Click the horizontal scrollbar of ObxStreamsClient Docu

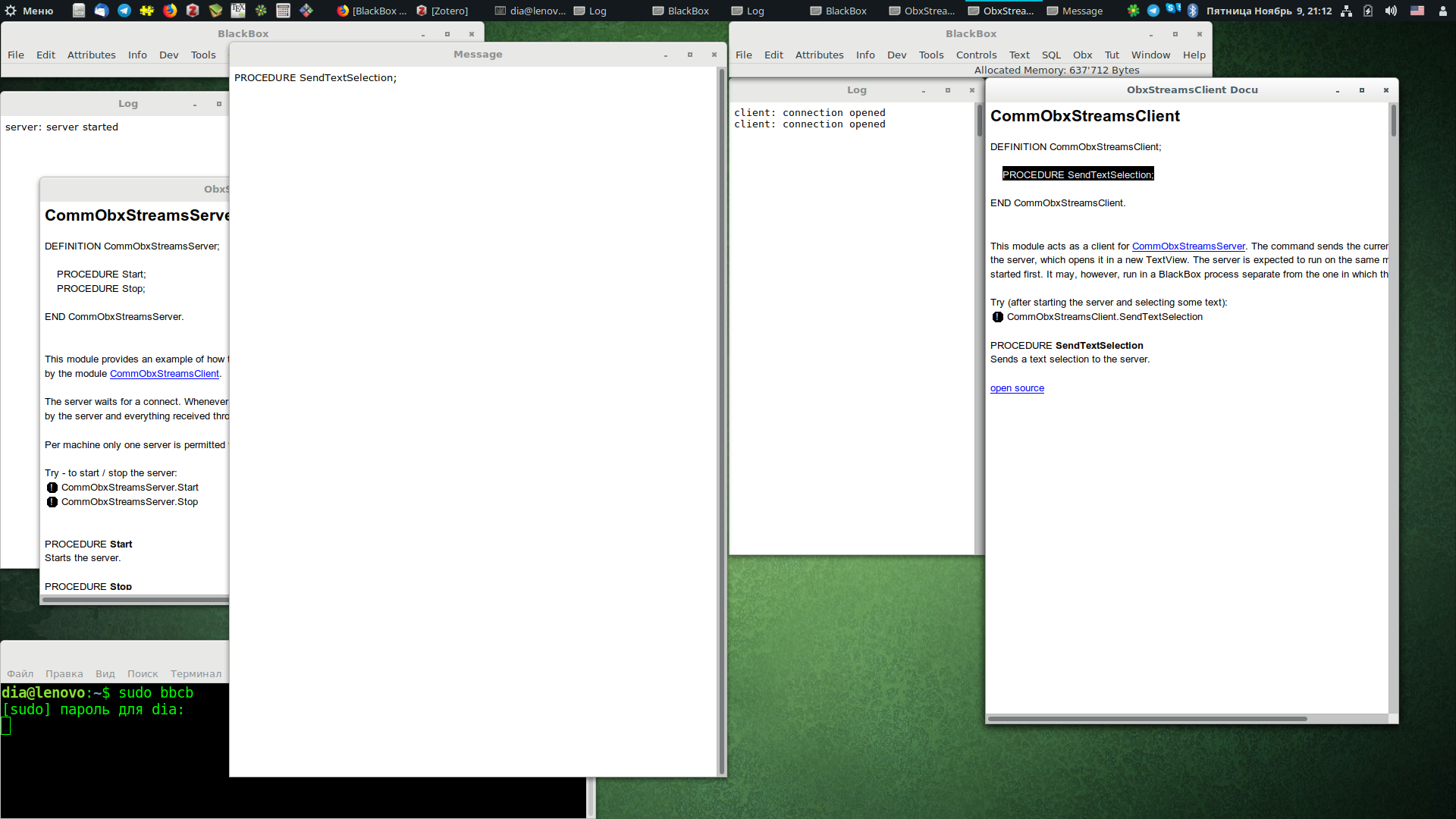pyautogui.click(x=1147, y=718)
